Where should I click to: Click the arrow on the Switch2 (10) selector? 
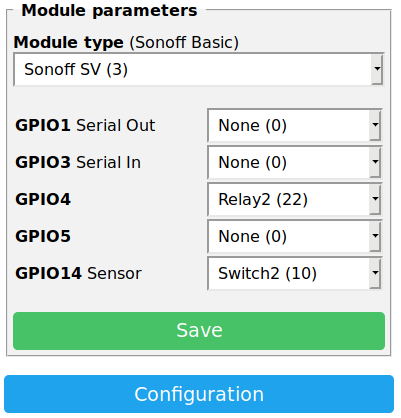click(375, 273)
